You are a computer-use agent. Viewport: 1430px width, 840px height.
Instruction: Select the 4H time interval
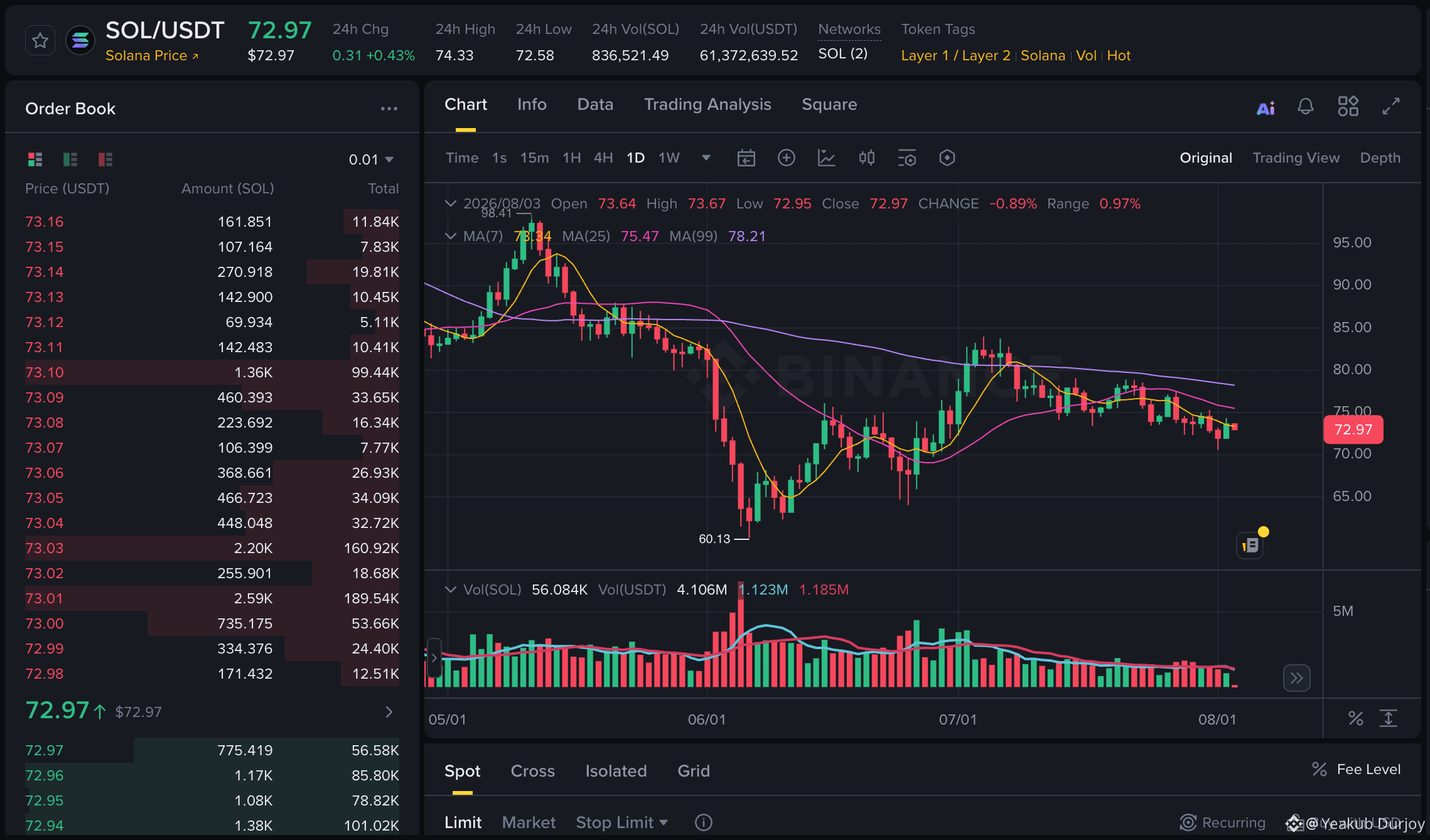pos(603,158)
